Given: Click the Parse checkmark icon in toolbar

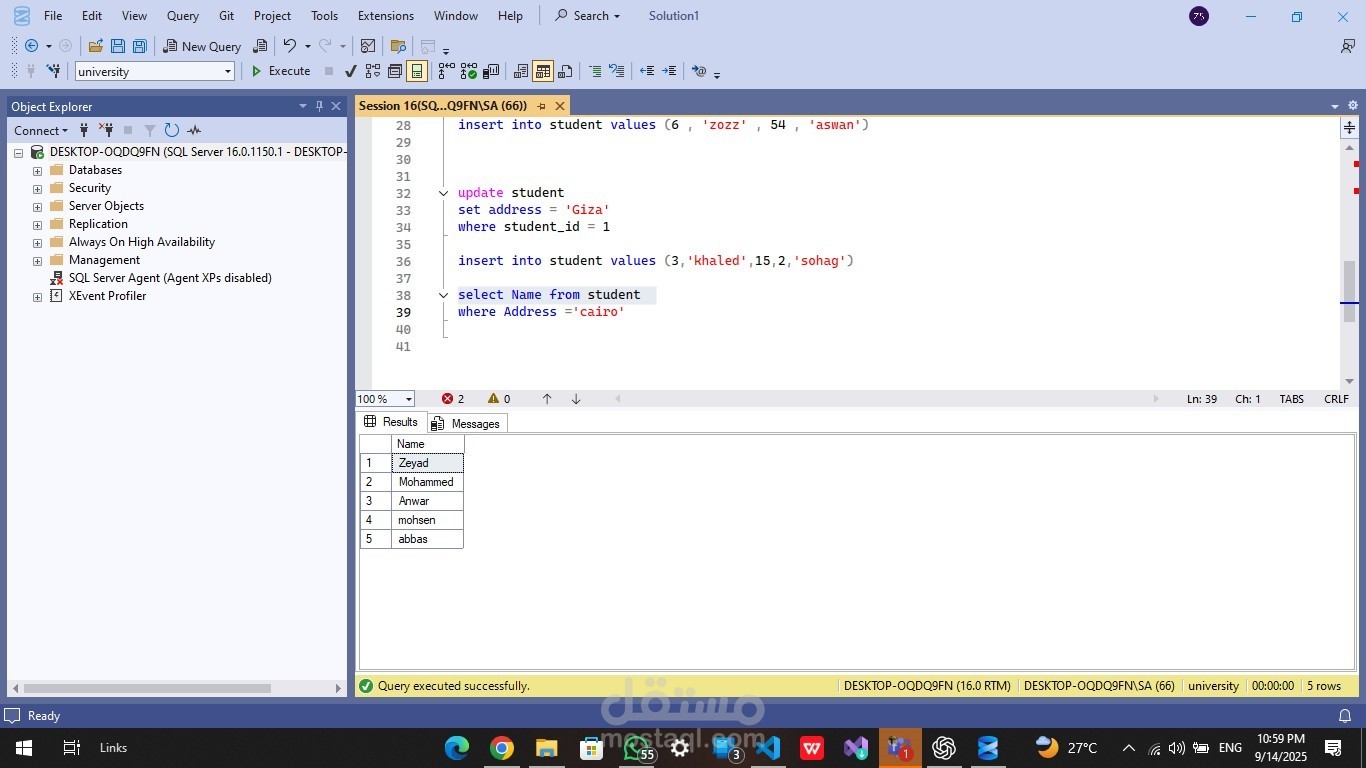Looking at the screenshot, I should 350,71.
